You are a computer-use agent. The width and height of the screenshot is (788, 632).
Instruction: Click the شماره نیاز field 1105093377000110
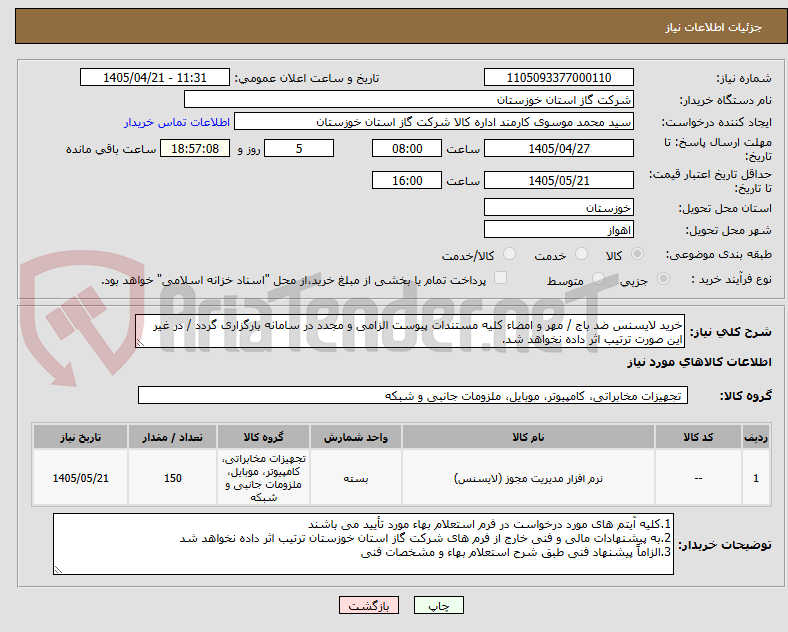tap(558, 78)
